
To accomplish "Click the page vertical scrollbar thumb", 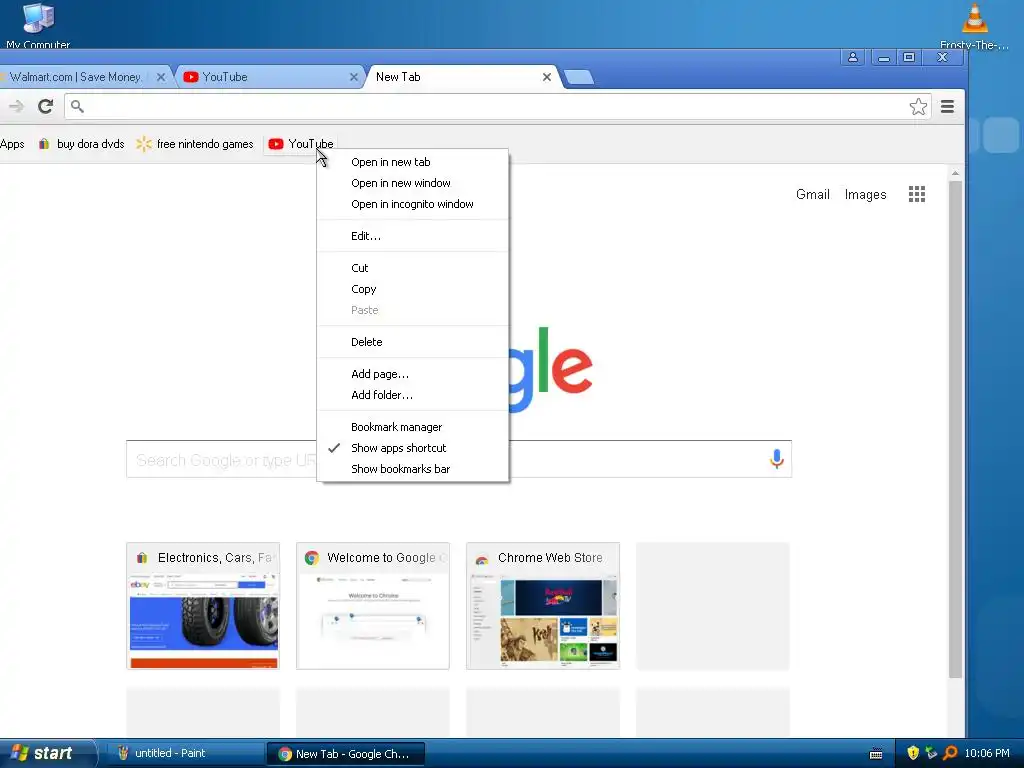I will [955, 429].
